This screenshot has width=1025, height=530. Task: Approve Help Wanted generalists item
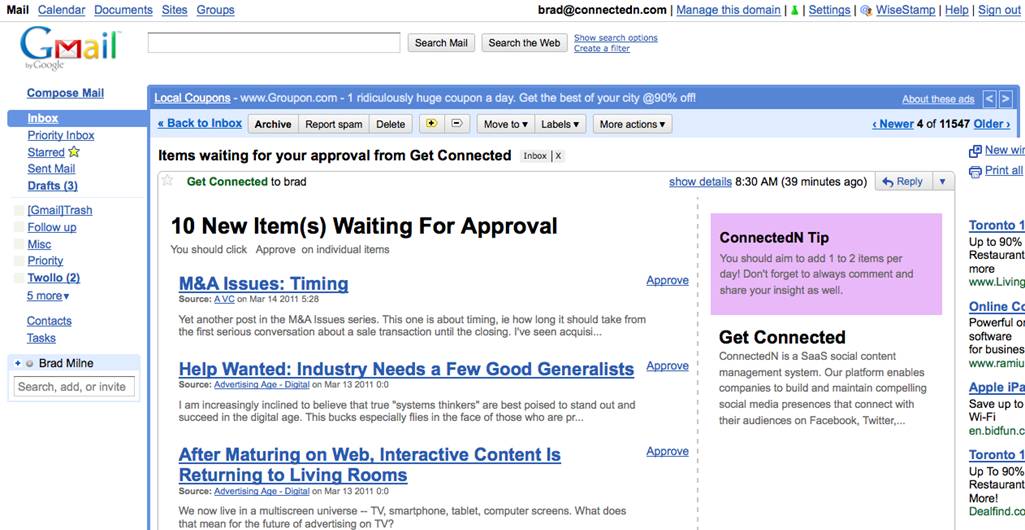point(667,366)
